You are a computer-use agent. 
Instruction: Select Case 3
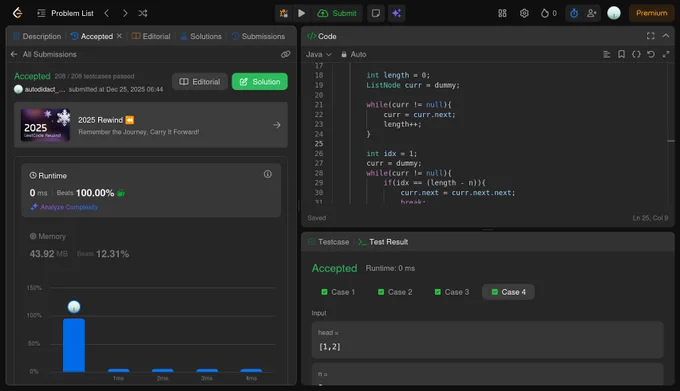(x=452, y=292)
